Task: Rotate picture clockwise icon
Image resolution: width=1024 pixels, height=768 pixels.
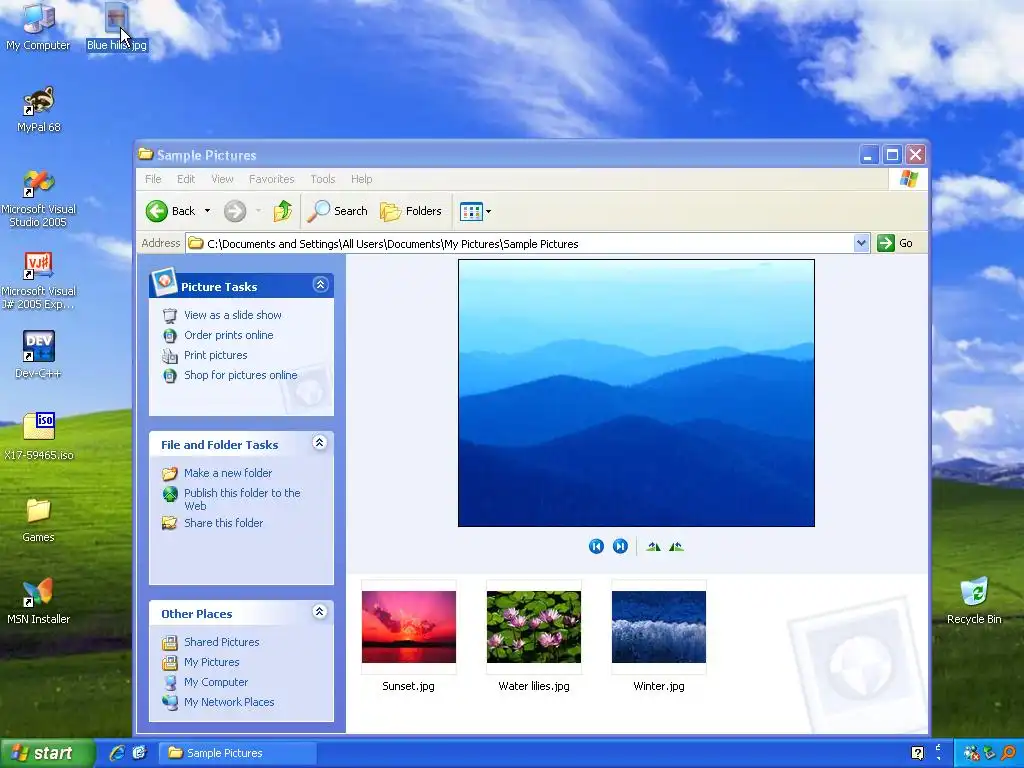Action: [653, 547]
